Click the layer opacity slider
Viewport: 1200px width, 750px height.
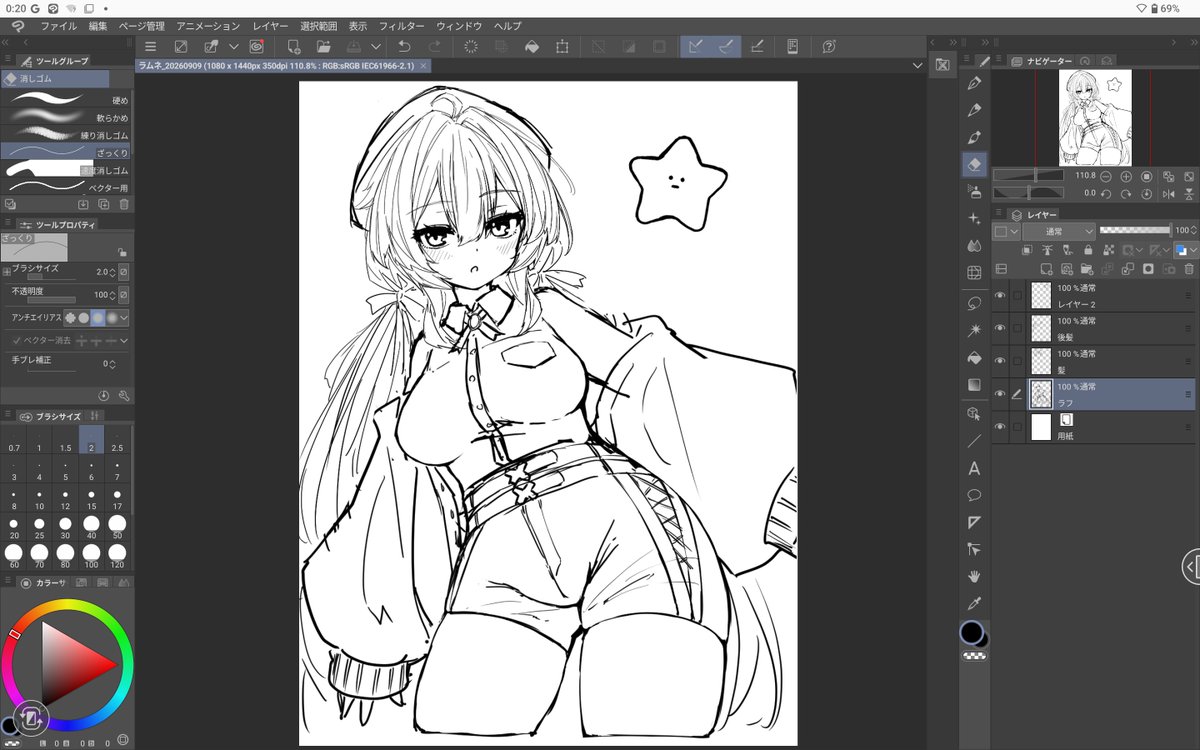click(x=1134, y=230)
